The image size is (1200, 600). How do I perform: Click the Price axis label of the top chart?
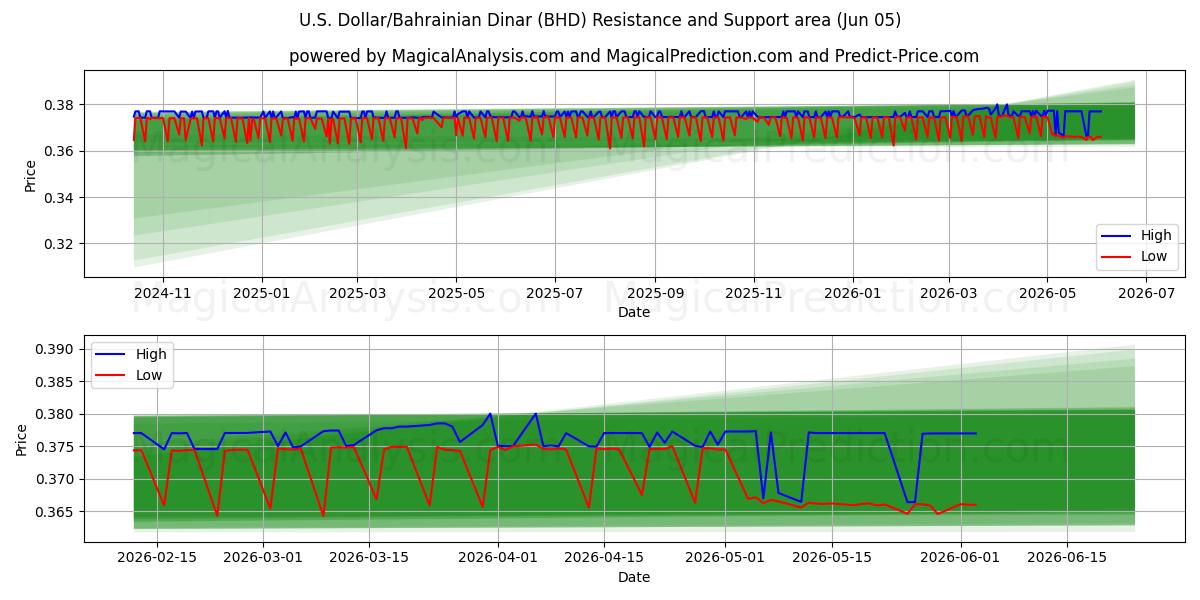point(30,174)
